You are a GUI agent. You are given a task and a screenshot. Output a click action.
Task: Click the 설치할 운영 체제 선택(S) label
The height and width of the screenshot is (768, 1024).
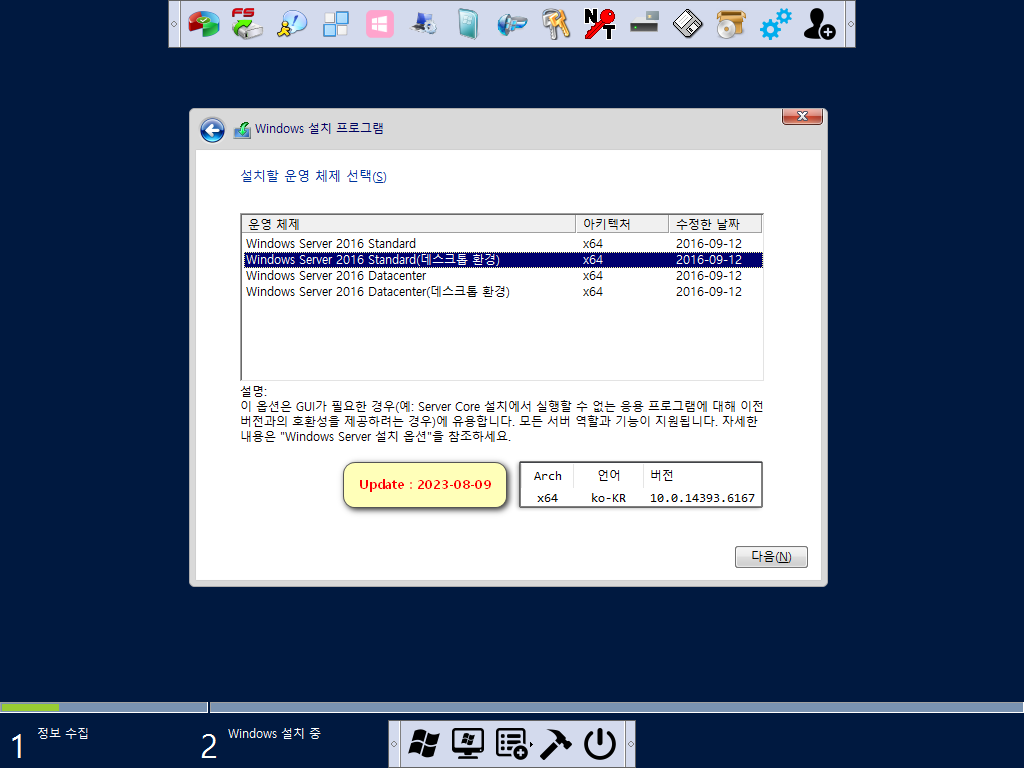313,176
